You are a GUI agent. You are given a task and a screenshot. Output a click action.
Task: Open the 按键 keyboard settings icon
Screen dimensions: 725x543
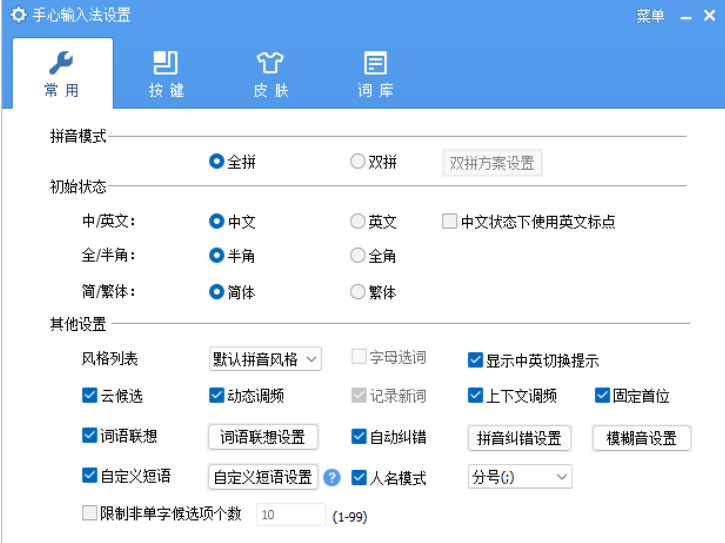166,63
